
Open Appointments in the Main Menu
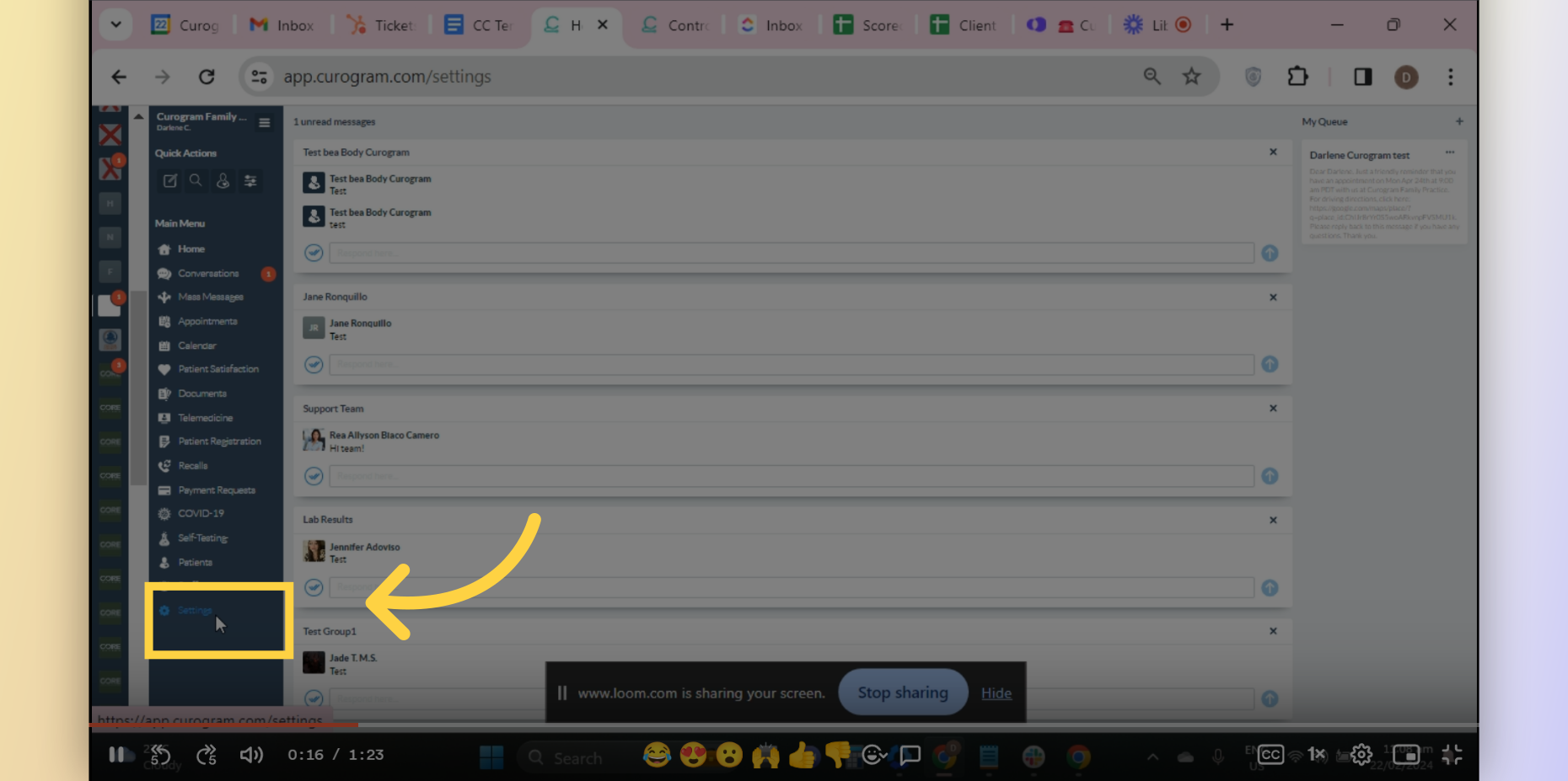coord(207,322)
